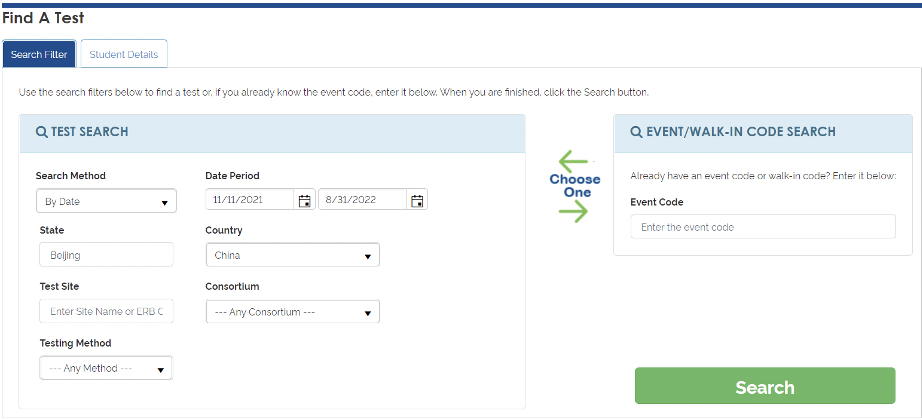Expand the Any Consortium dropdown

pyautogui.click(x=292, y=312)
